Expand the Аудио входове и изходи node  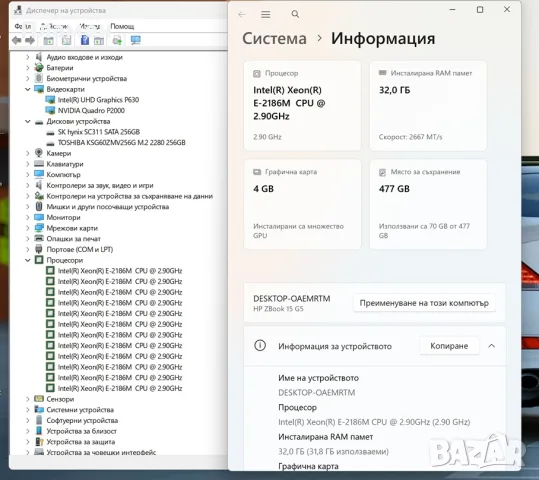pos(28,57)
